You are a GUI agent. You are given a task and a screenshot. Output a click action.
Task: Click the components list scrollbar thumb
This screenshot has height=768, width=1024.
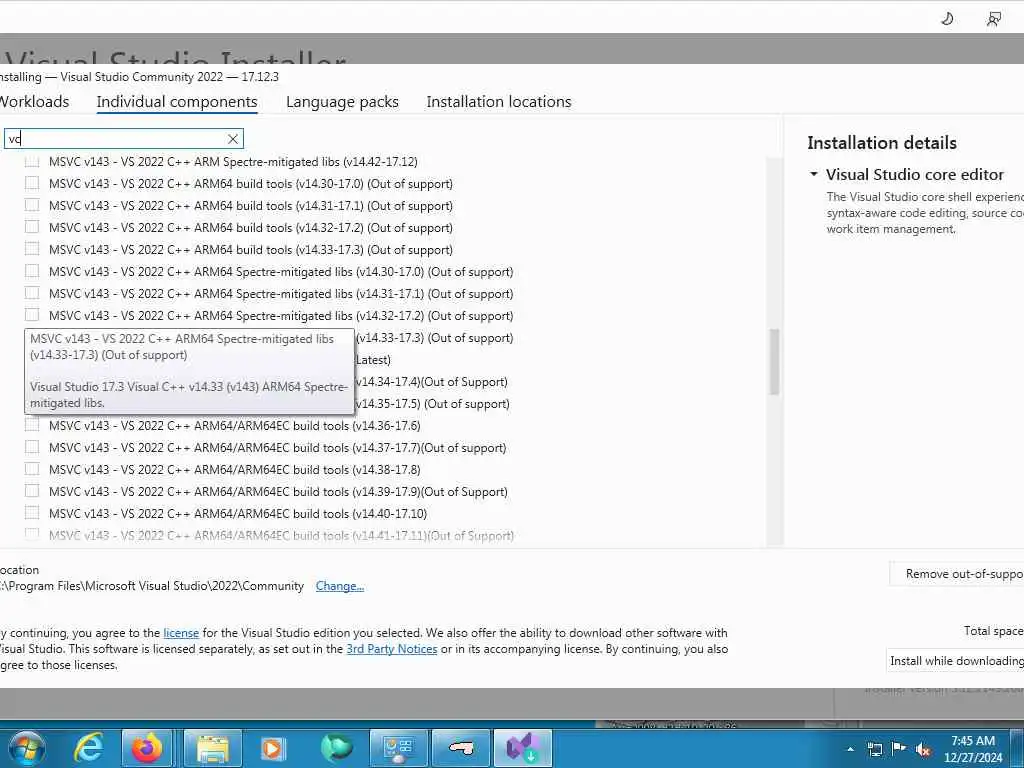(x=775, y=362)
